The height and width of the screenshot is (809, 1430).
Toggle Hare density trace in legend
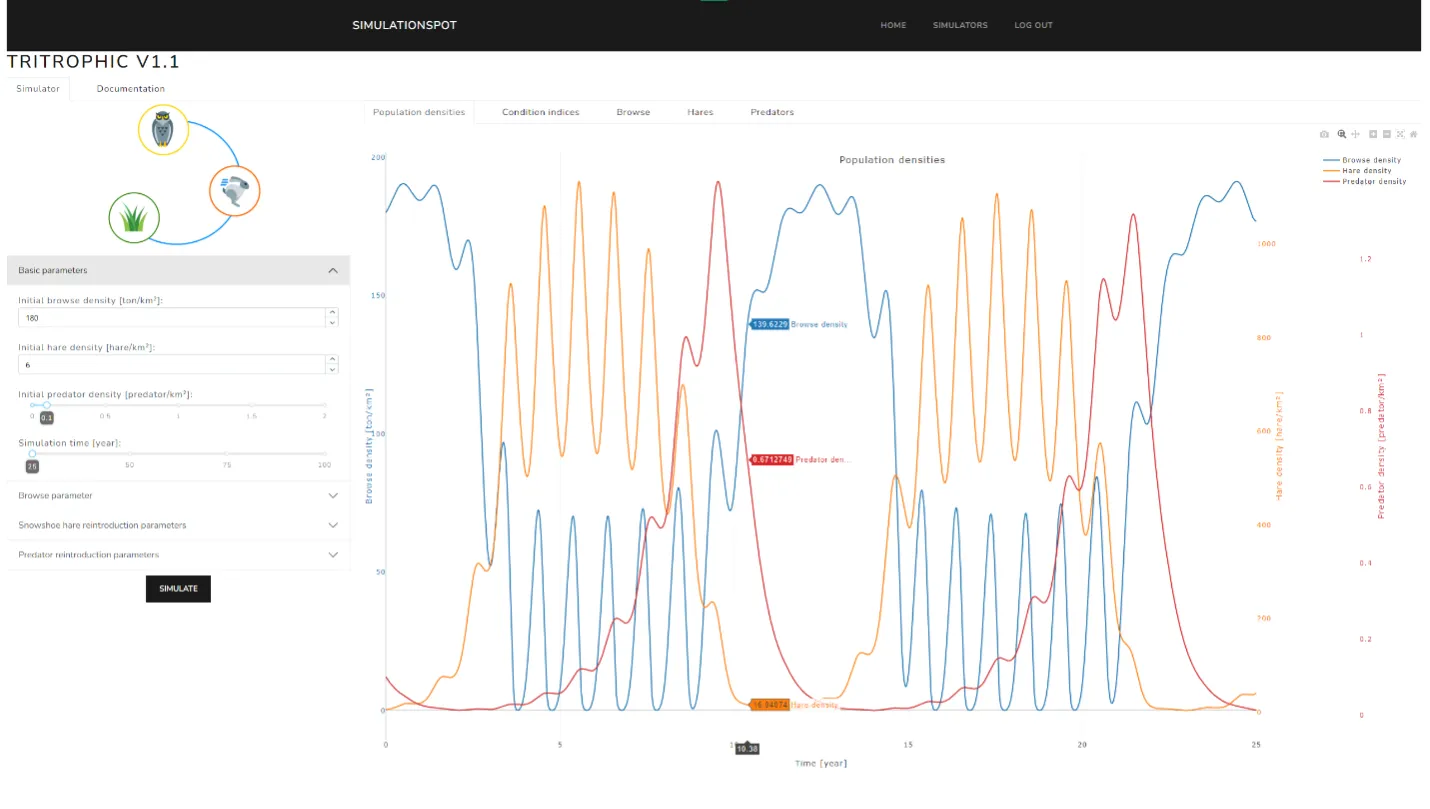(1357, 170)
